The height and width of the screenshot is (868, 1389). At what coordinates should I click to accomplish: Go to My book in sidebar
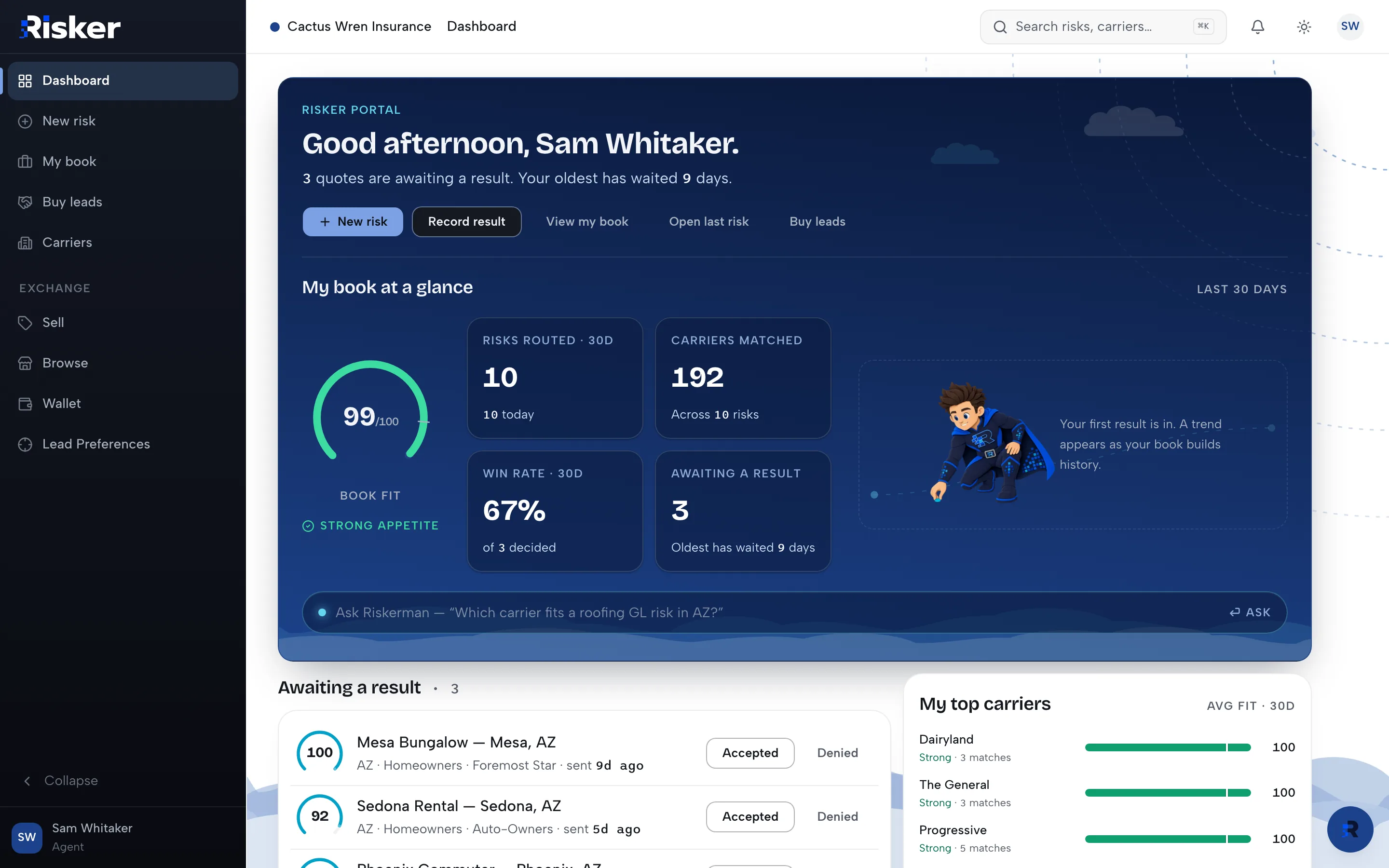pos(123,162)
